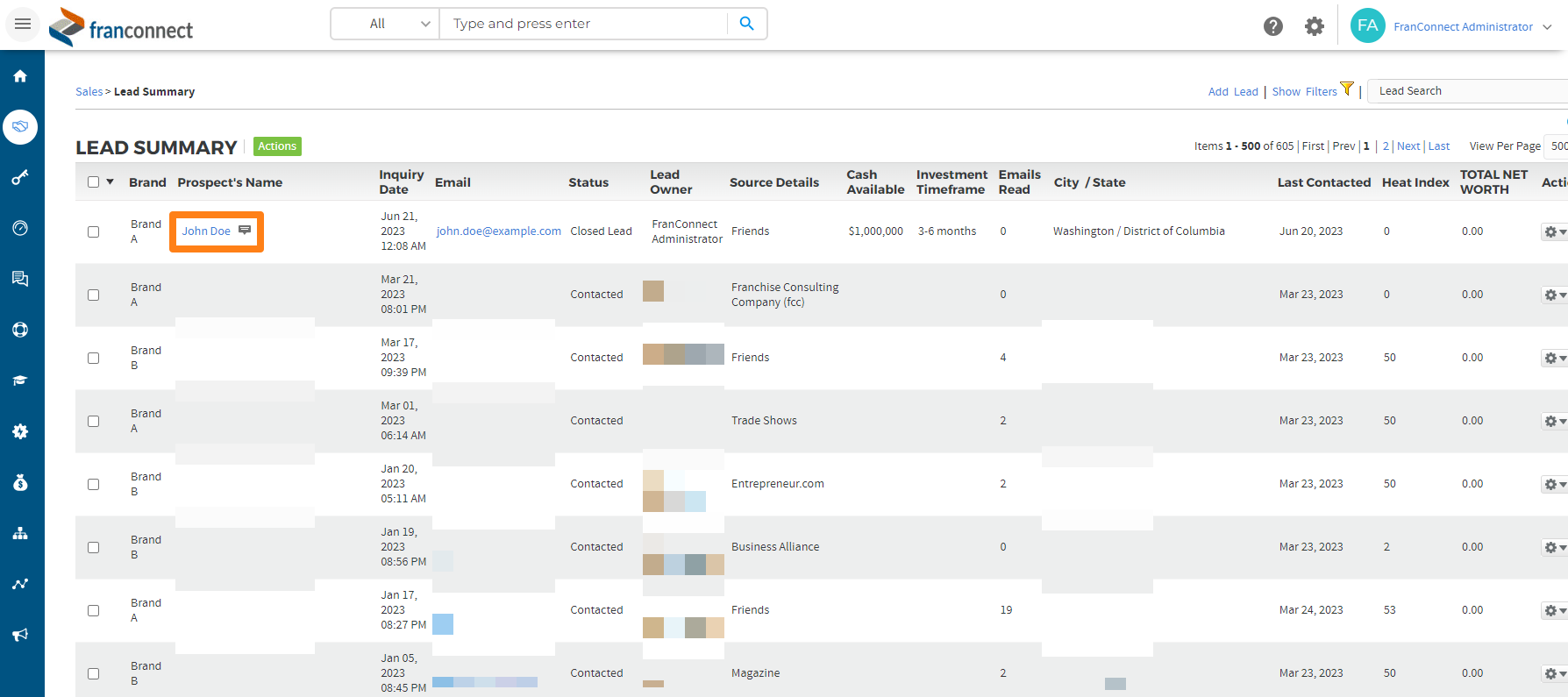Go to page 2 of the lead list
Screen dimensions: 1568x697
point(1386,146)
